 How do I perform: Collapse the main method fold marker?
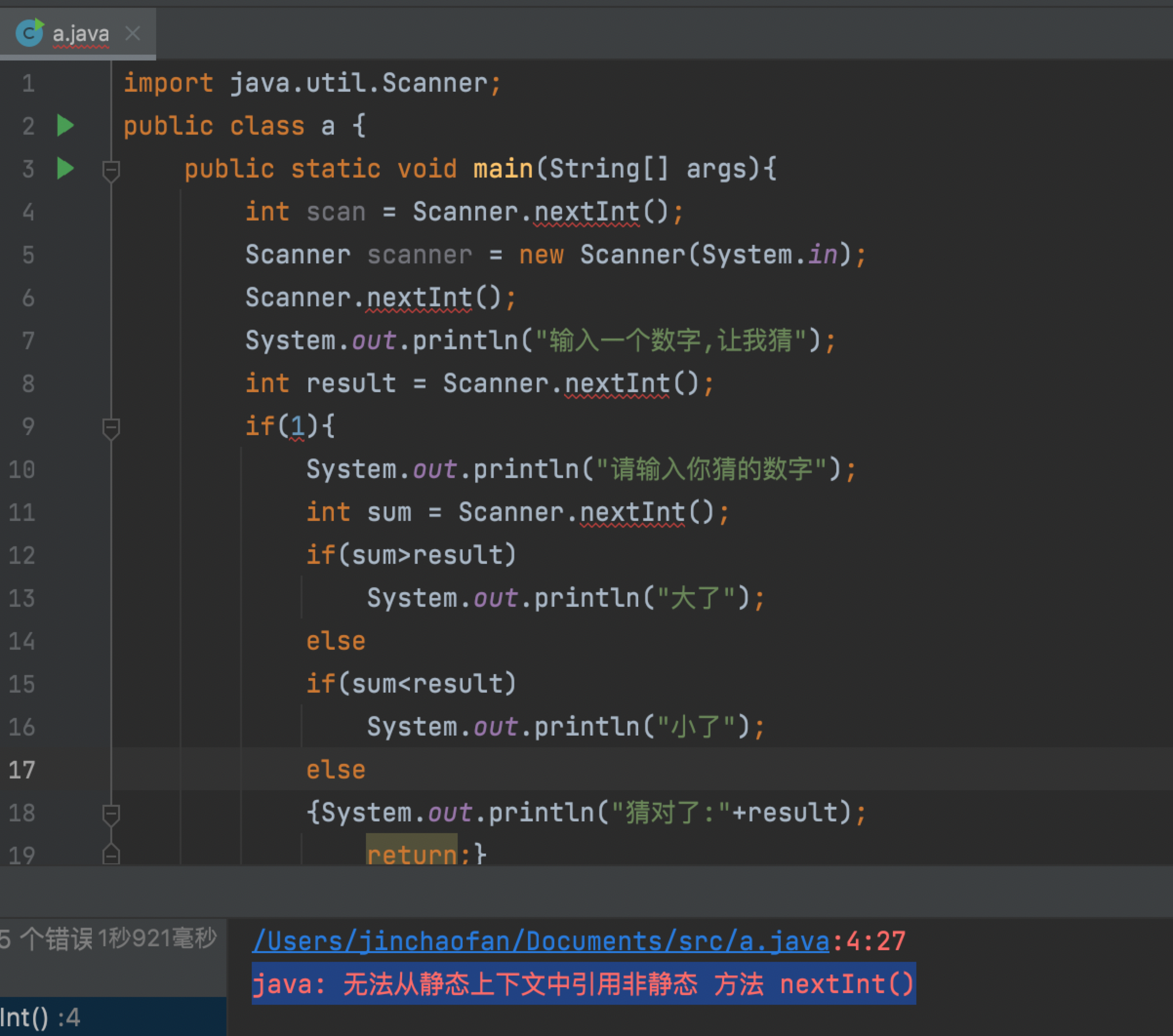tap(111, 170)
